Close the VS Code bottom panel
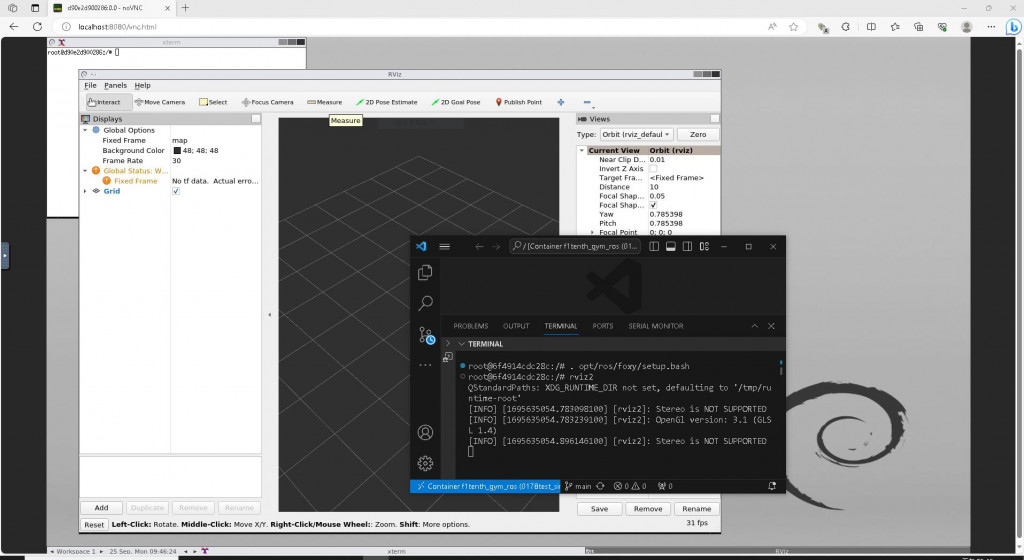Image resolution: width=1024 pixels, height=560 pixels. point(771,326)
